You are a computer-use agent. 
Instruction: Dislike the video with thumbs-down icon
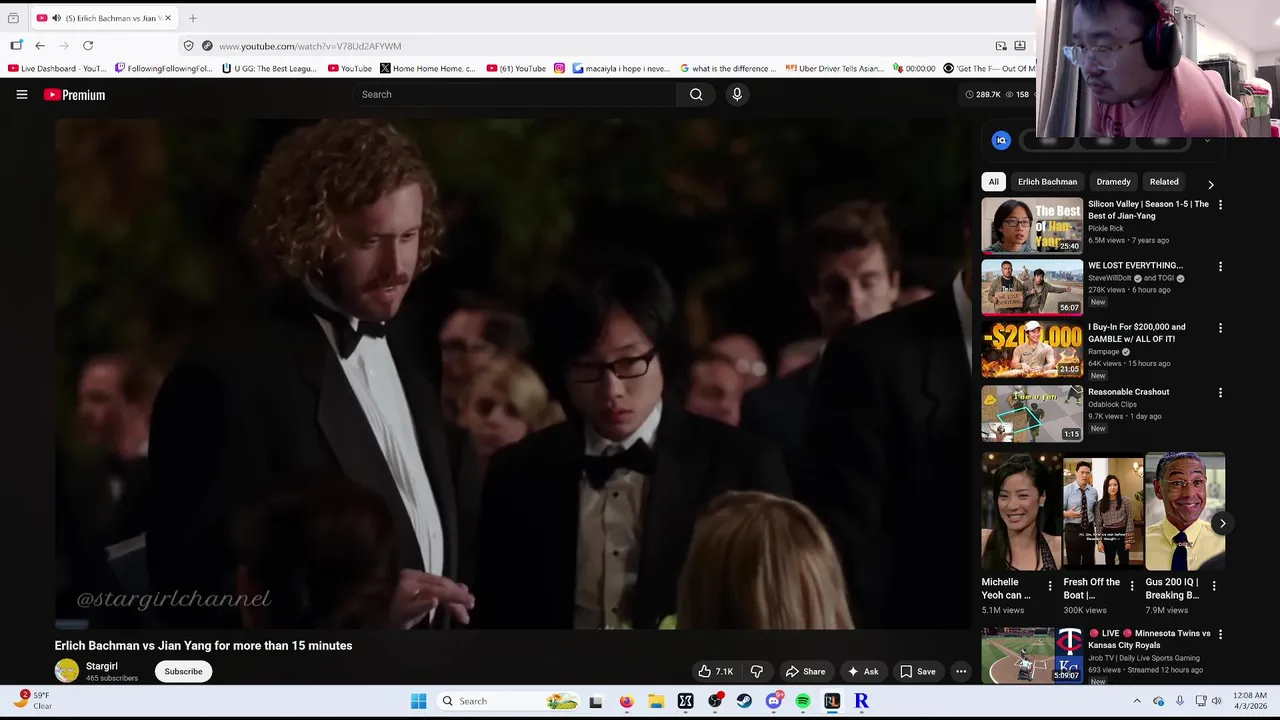click(757, 671)
